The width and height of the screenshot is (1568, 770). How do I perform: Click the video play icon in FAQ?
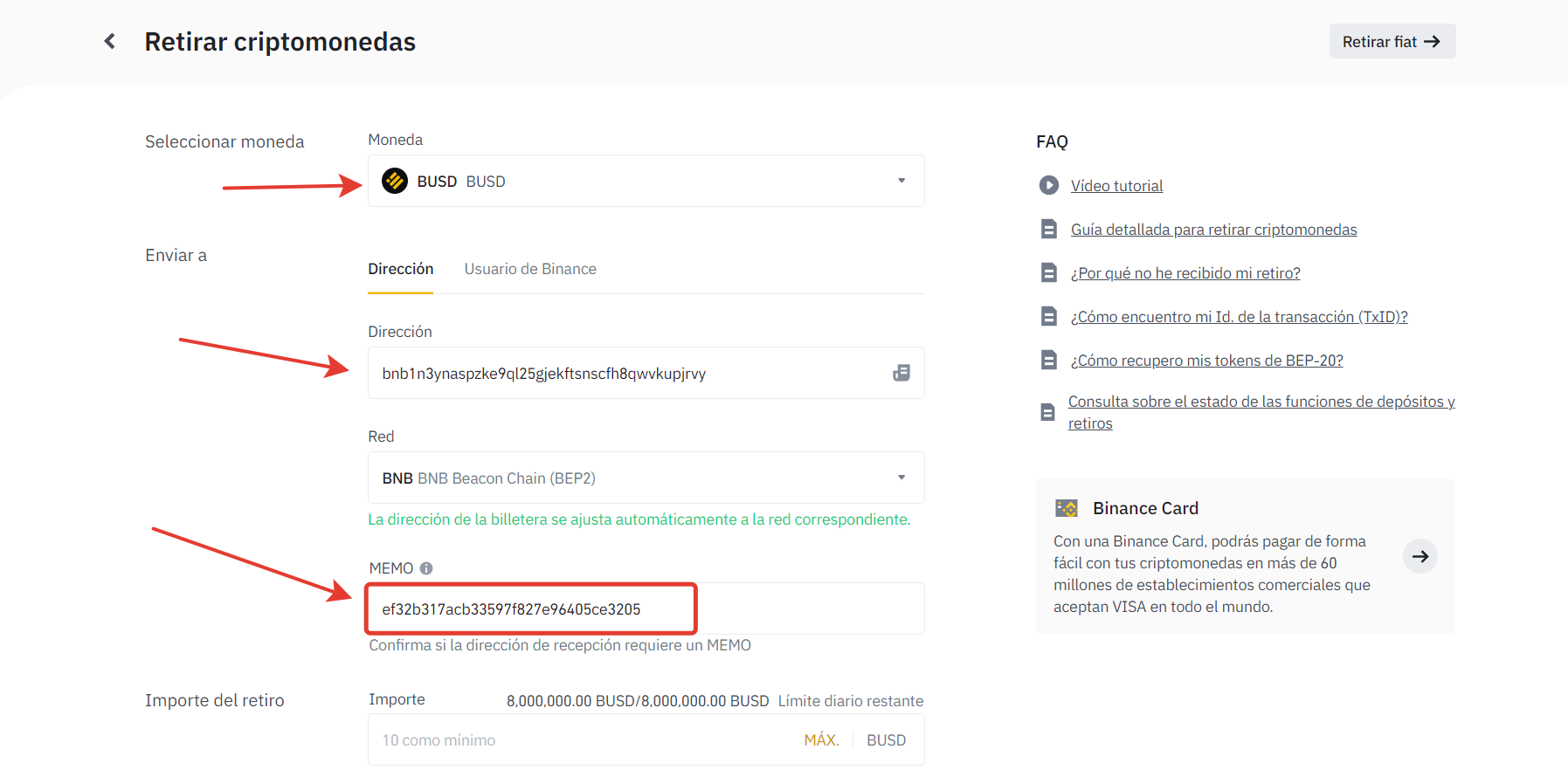point(1048,185)
